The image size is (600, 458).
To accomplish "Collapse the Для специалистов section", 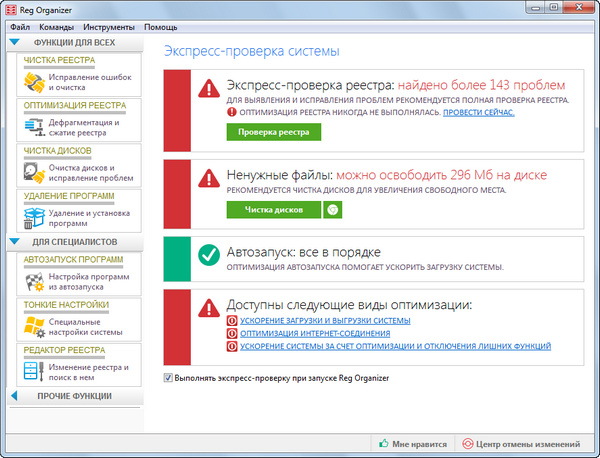I will click(15, 242).
